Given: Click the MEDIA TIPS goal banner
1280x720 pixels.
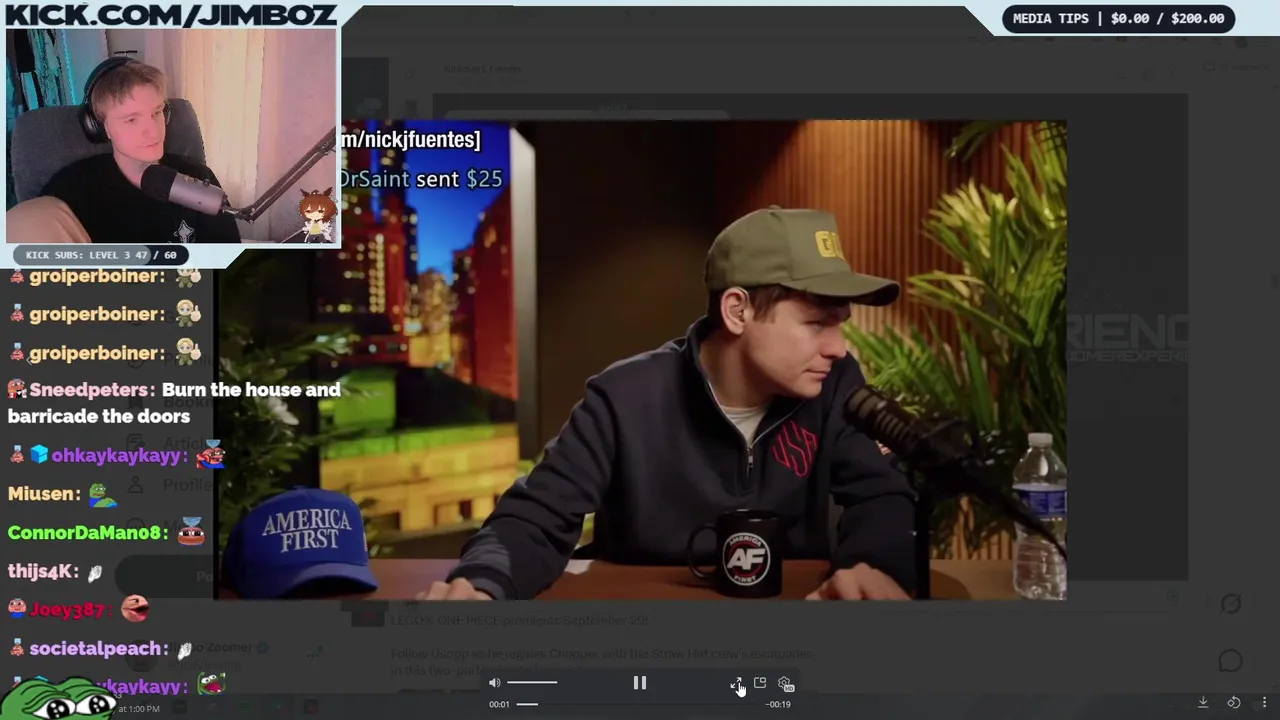Looking at the screenshot, I should coord(1118,18).
